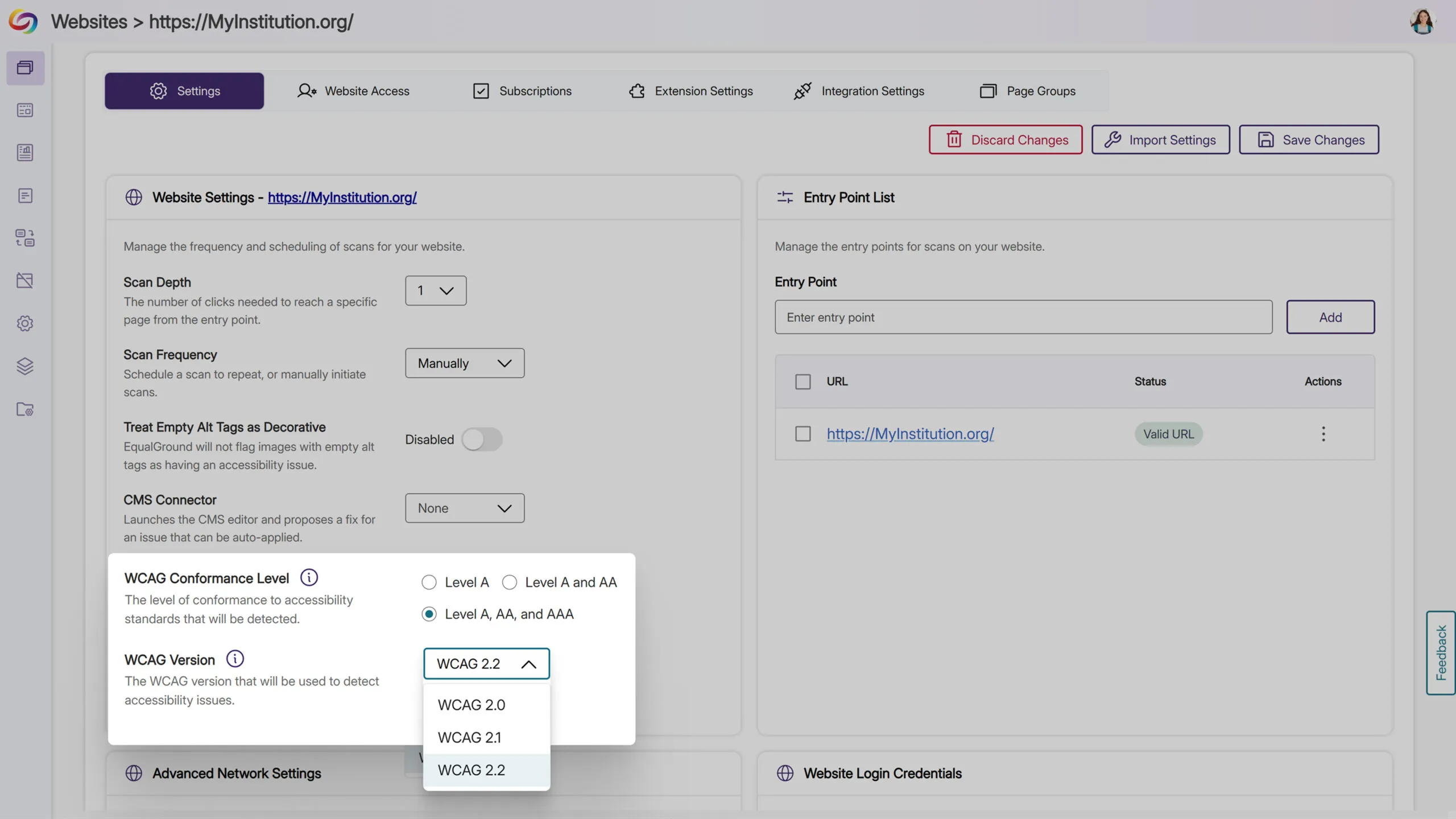This screenshot has width=1456, height=819.
Task: Open the three-dot actions menu for MyInstitution URL
Action: point(1323,434)
